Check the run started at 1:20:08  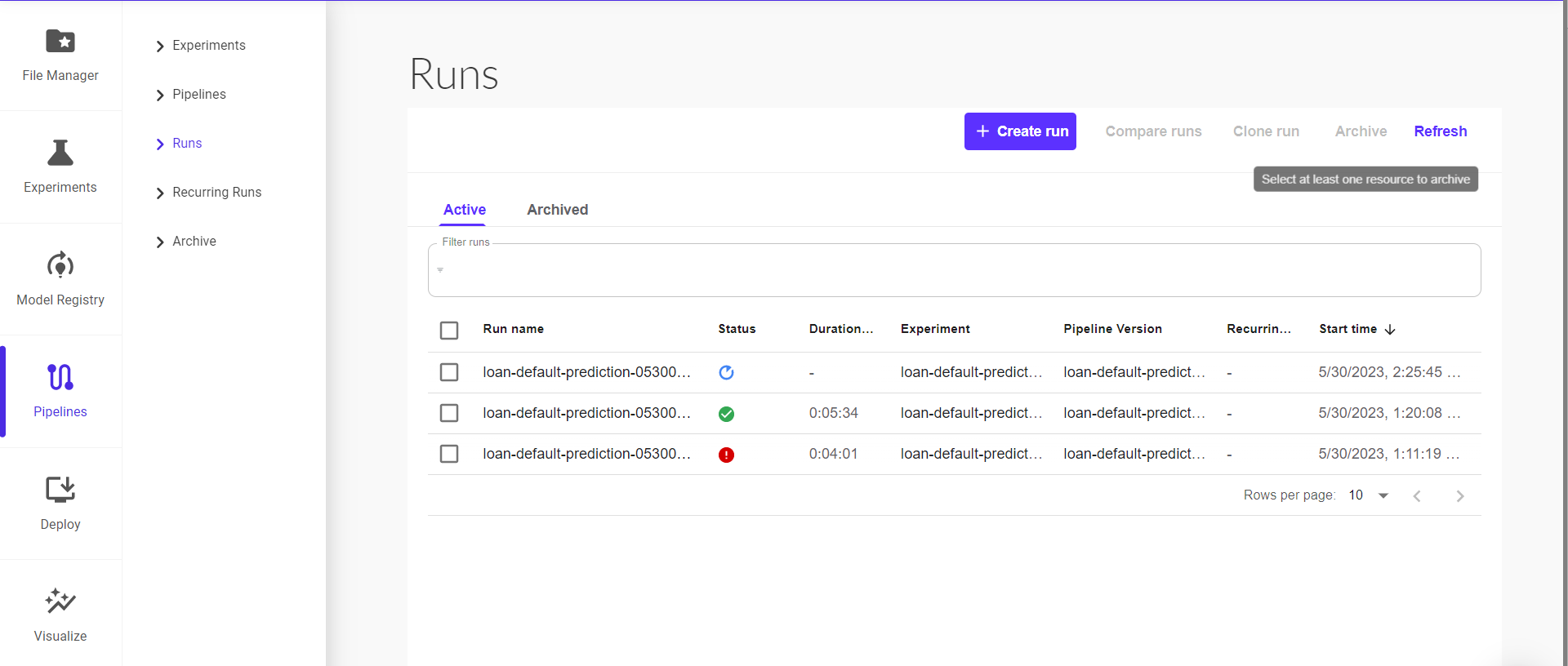click(x=449, y=413)
